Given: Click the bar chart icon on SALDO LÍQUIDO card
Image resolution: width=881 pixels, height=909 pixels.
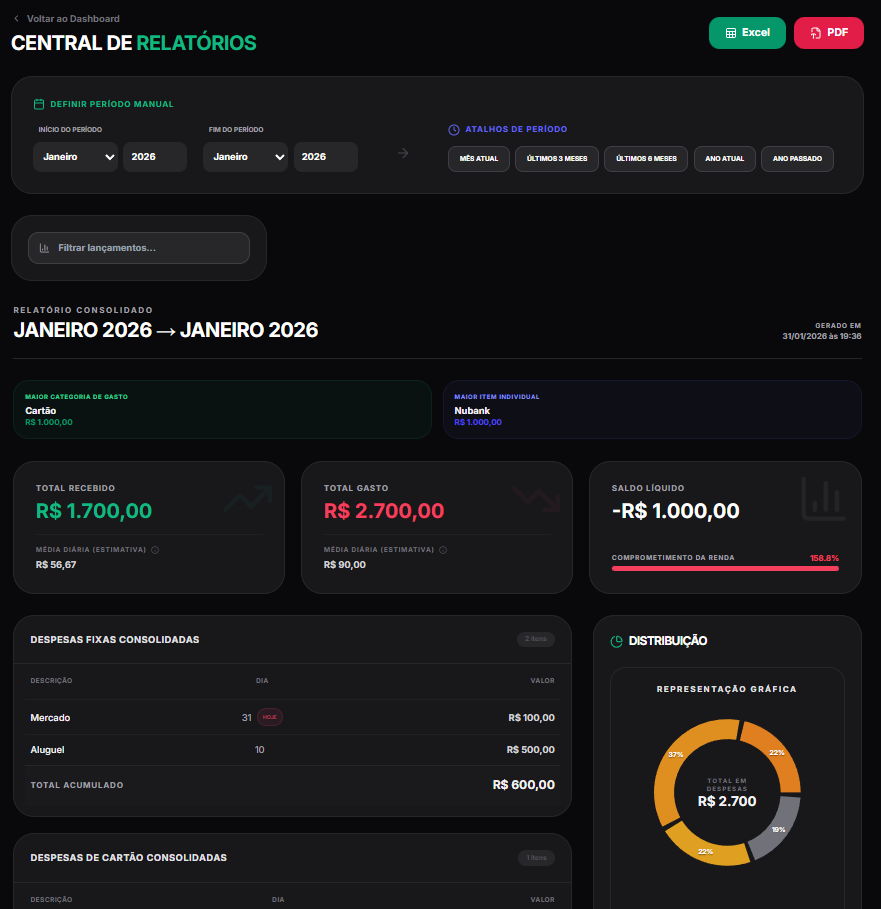Looking at the screenshot, I should point(822,497).
